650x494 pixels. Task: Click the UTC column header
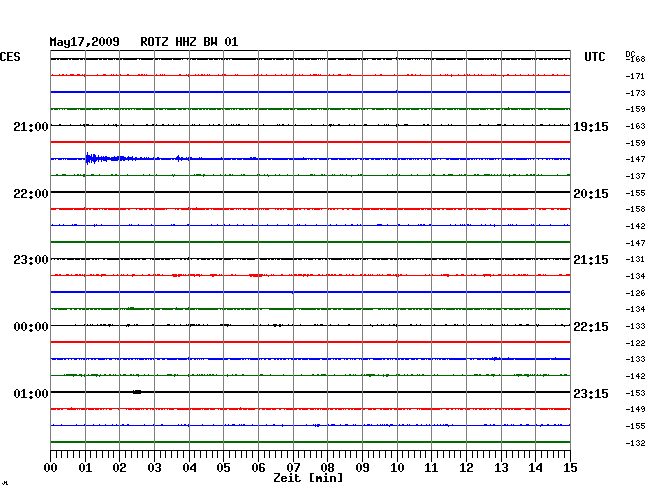594,57
